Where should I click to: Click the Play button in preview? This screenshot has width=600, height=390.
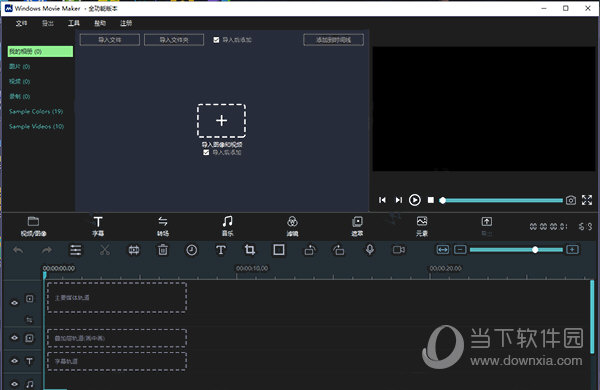(414, 200)
